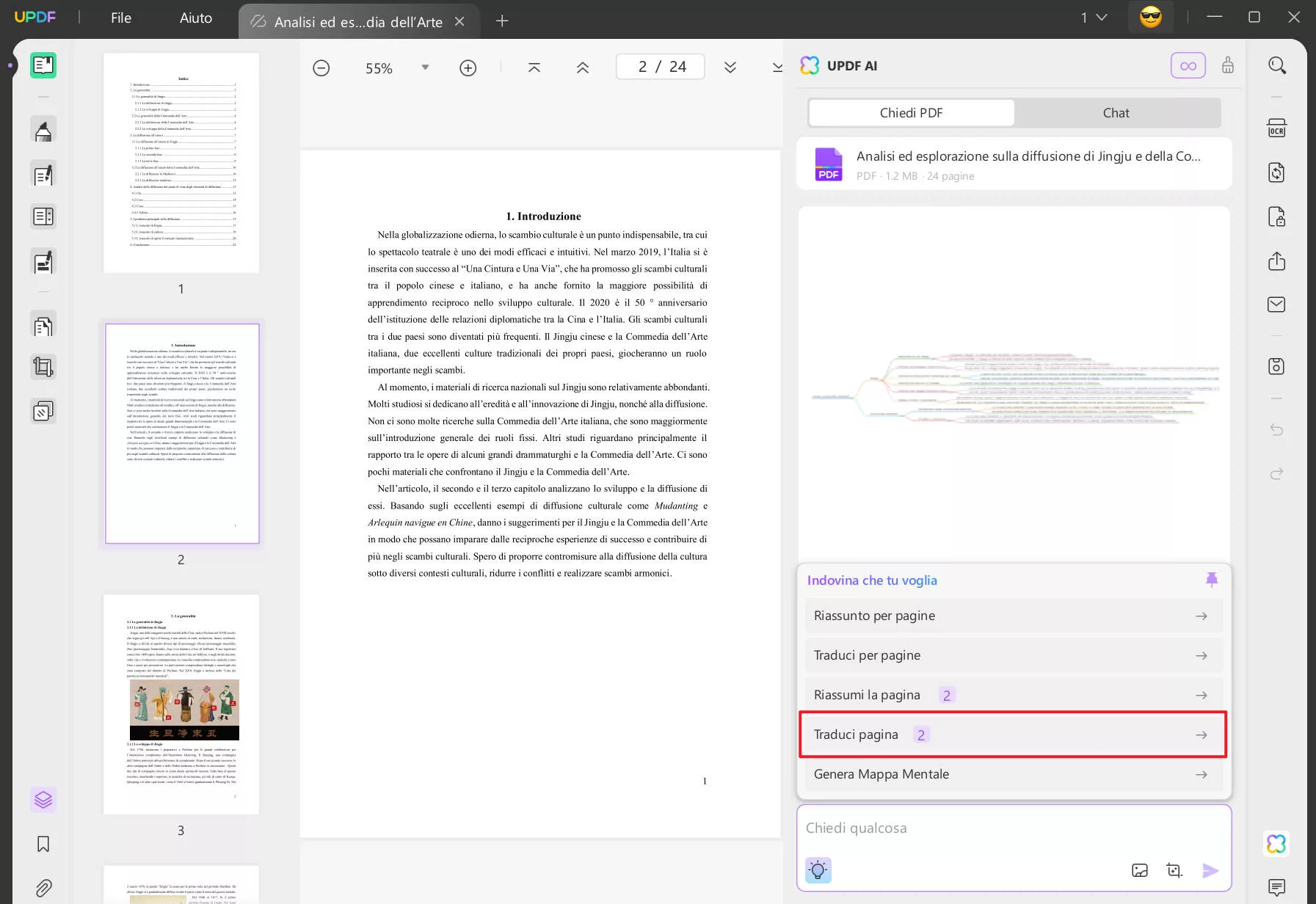Select page 3 thumbnail
The image size is (1316, 904).
click(181, 704)
